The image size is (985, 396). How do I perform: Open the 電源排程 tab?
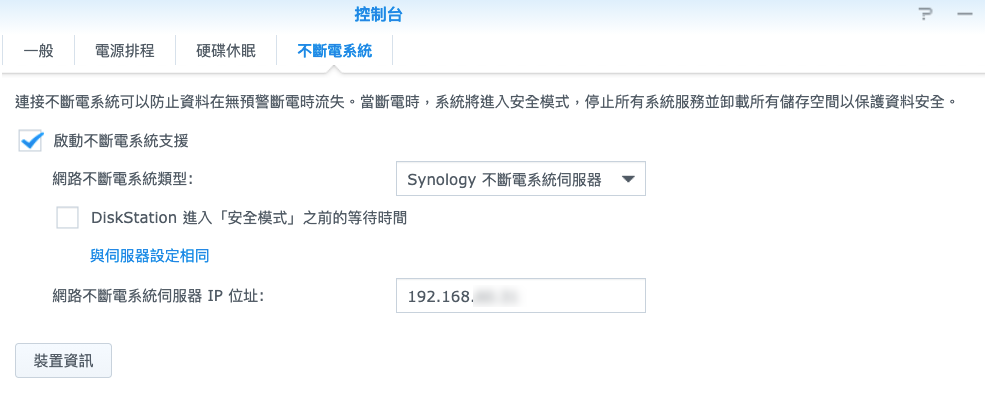[x=124, y=51]
